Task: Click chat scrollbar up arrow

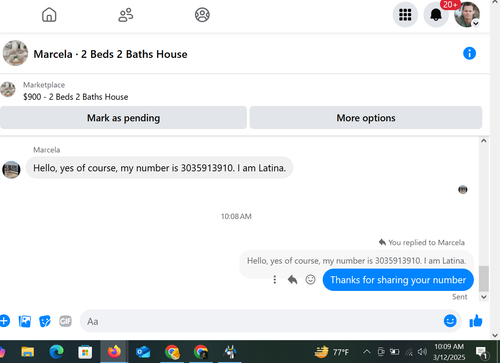Action: 484,141
